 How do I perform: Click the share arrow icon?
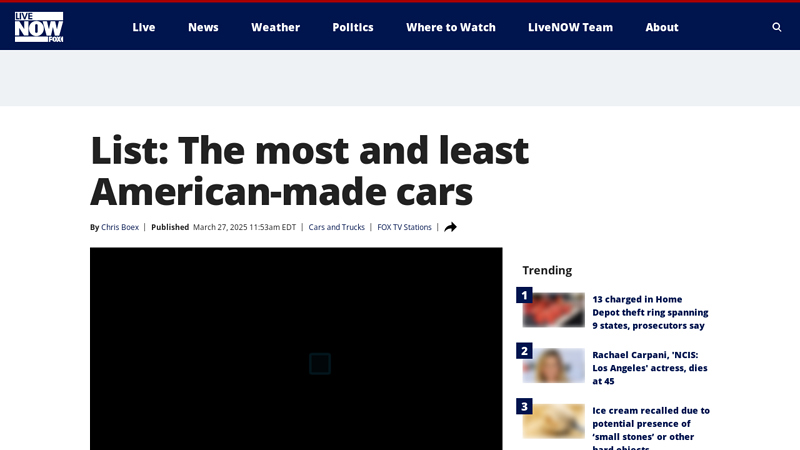click(450, 227)
